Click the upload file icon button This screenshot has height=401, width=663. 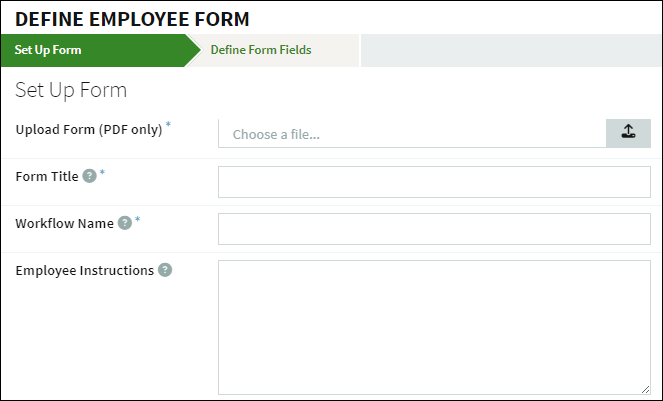628,133
